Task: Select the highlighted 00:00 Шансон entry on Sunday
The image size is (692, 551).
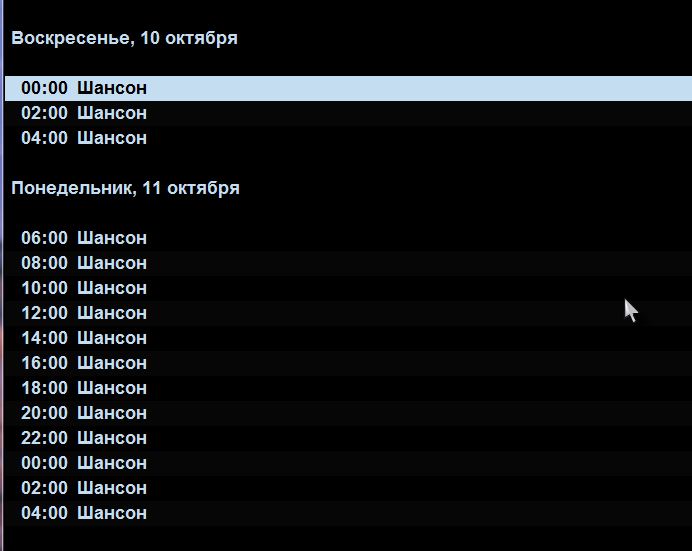Action: pyautogui.click(x=348, y=88)
